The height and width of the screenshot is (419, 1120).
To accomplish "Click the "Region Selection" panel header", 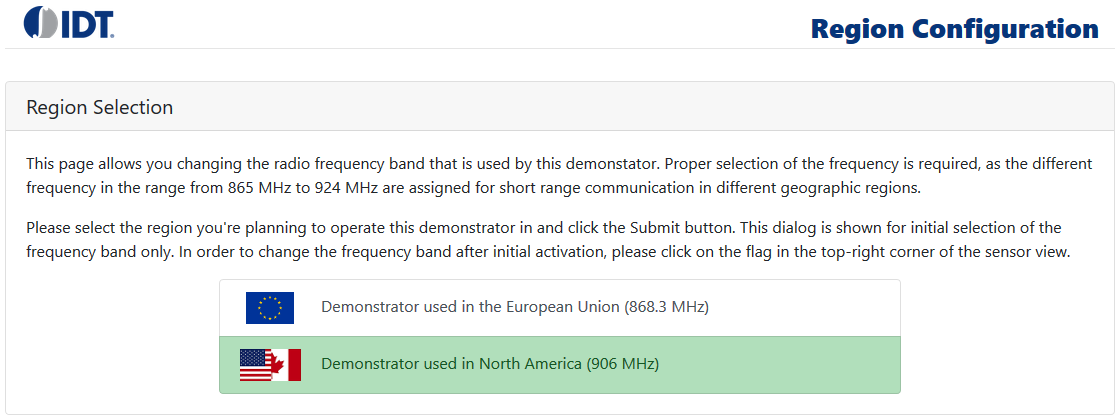I will pos(100,107).
